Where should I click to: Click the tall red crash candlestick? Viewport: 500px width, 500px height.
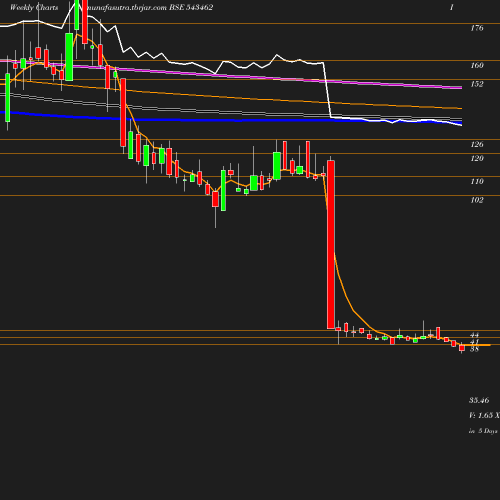click(x=331, y=244)
